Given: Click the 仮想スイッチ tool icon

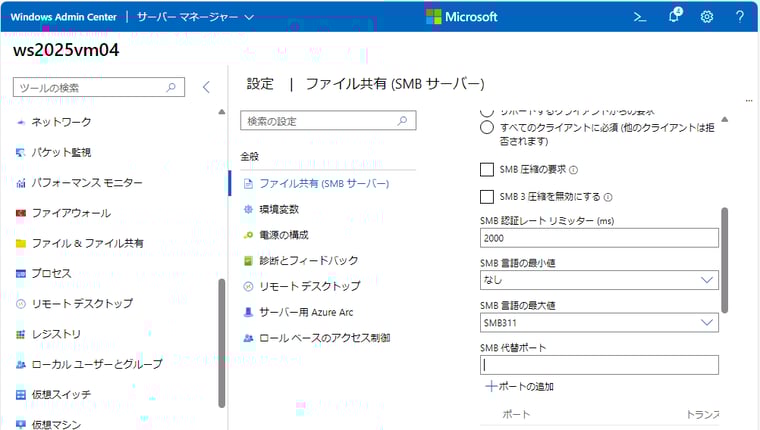Looking at the screenshot, I should click(x=20, y=395).
